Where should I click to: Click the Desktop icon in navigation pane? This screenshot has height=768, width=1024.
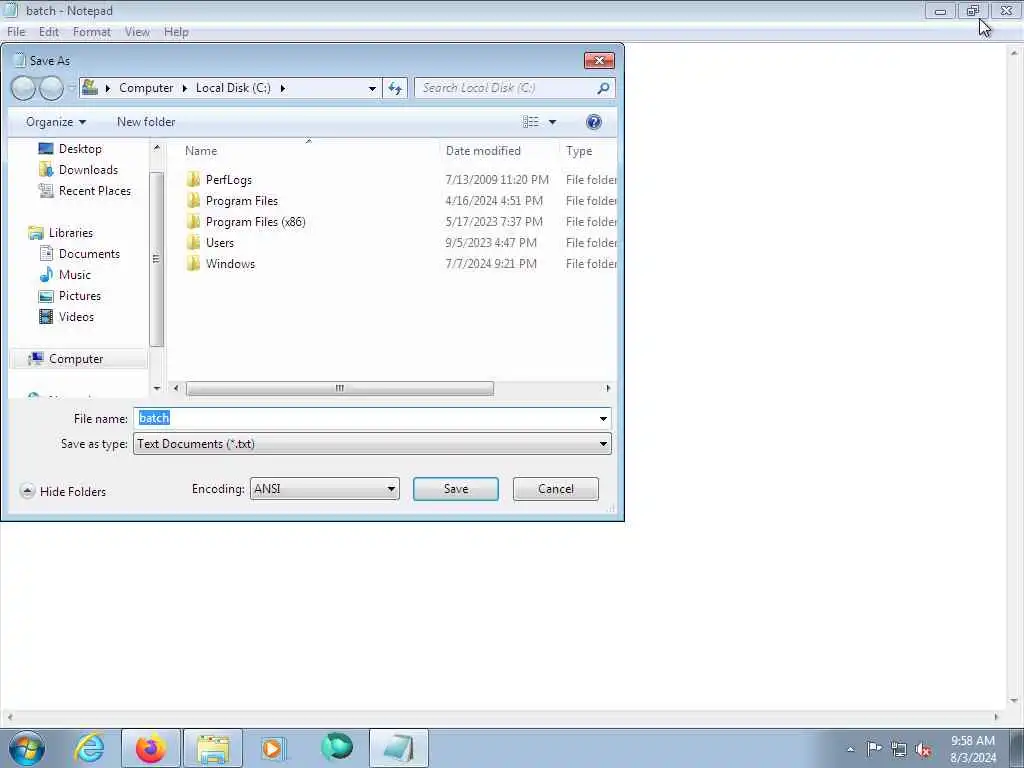click(46, 149)
